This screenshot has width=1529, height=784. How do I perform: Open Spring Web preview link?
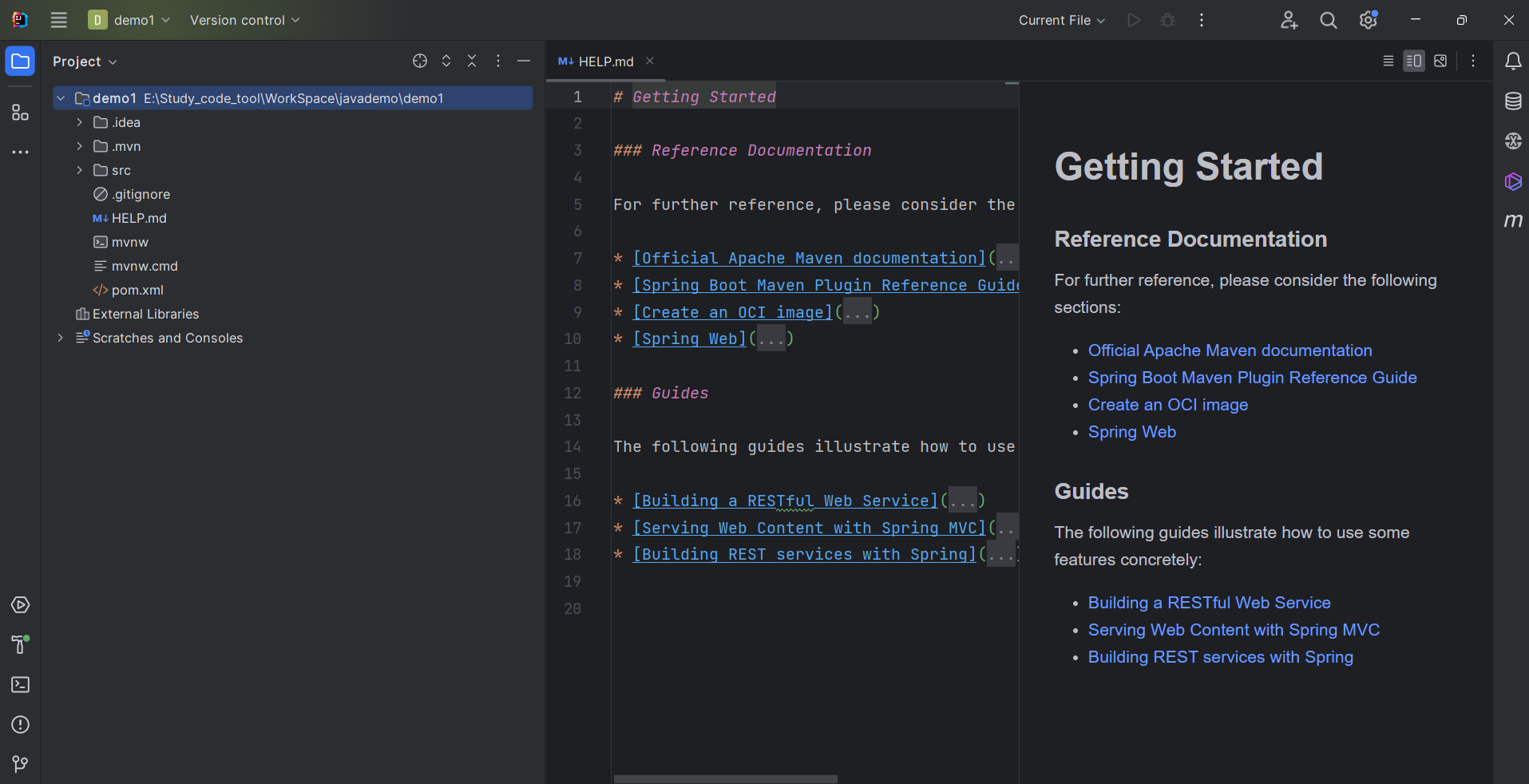click(1131, 432)
